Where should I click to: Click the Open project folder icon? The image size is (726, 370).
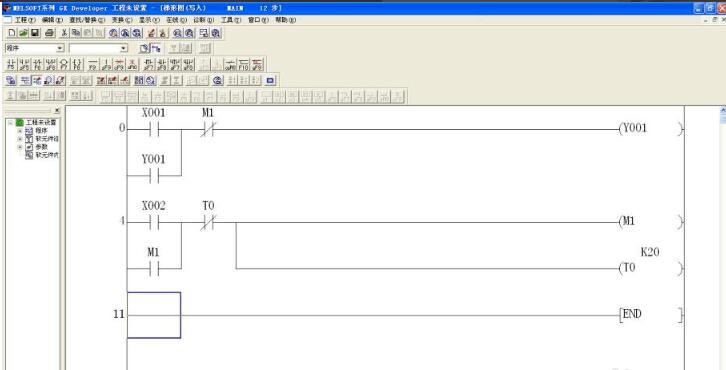(23, 33)
